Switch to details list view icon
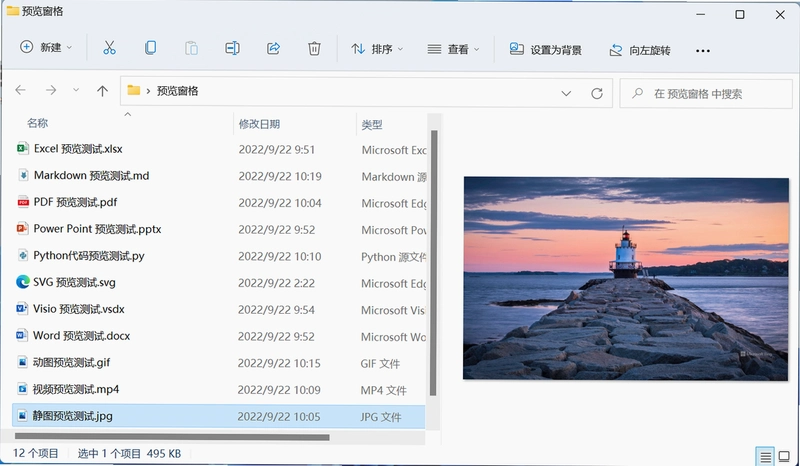The height and width of the screenshot is (466, 800). (x=765, y=456)
